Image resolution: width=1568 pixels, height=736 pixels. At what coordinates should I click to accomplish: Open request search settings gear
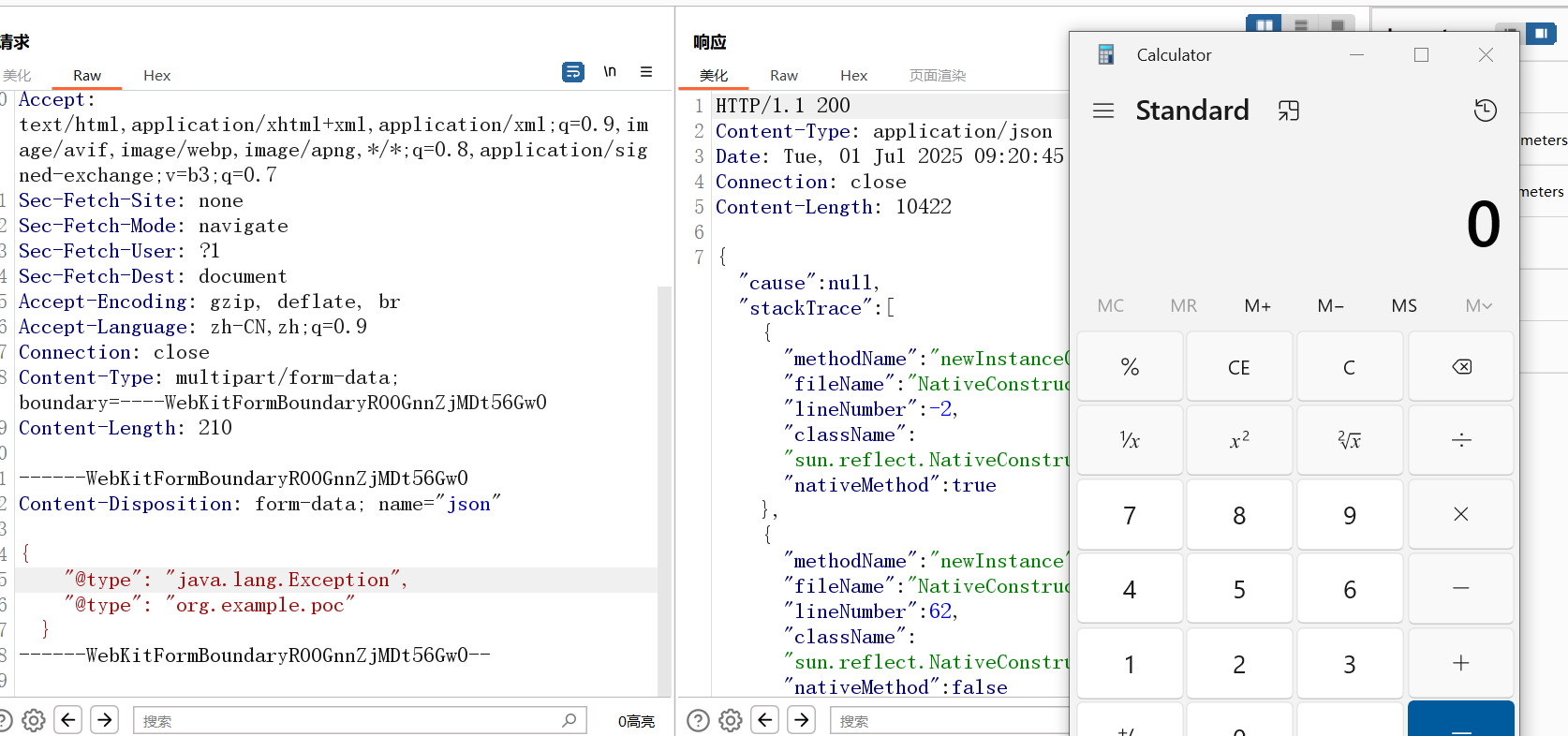[34, 720]
